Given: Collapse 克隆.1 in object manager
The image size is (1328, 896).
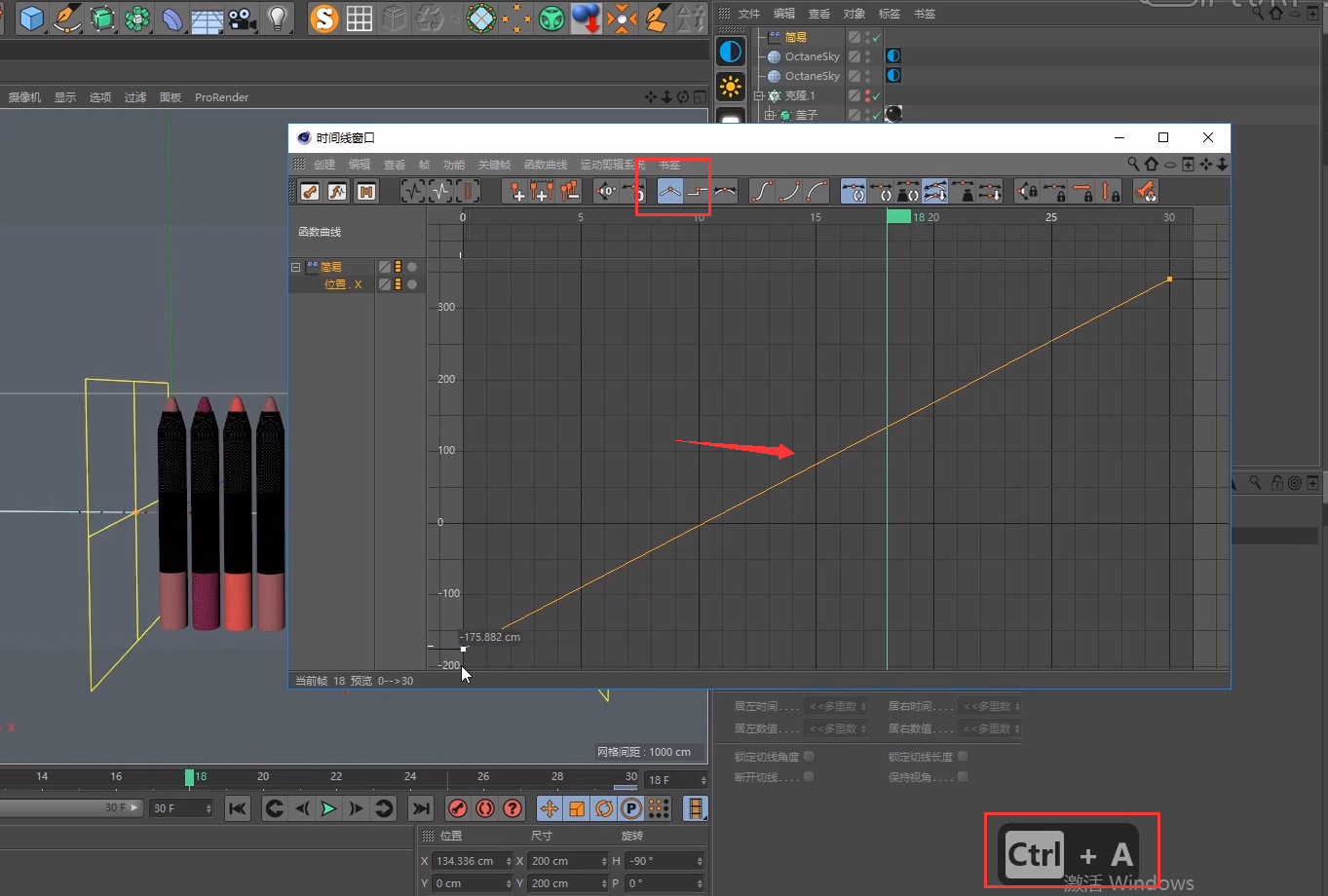Looking at the screenshot, I should click(758, 95).
